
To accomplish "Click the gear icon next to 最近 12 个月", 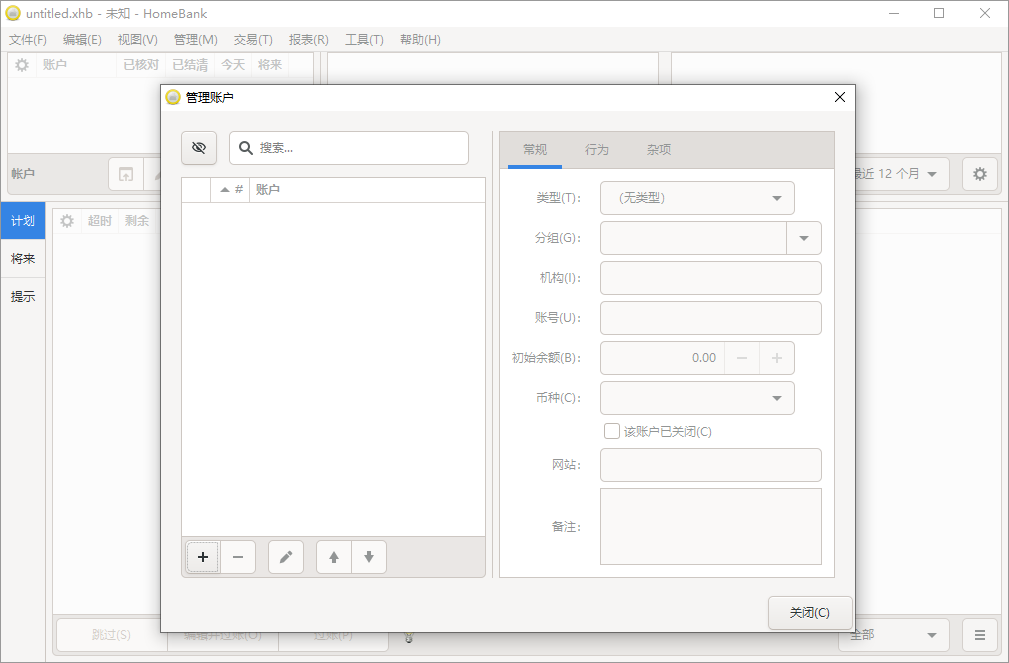I will tap(980, 173).
